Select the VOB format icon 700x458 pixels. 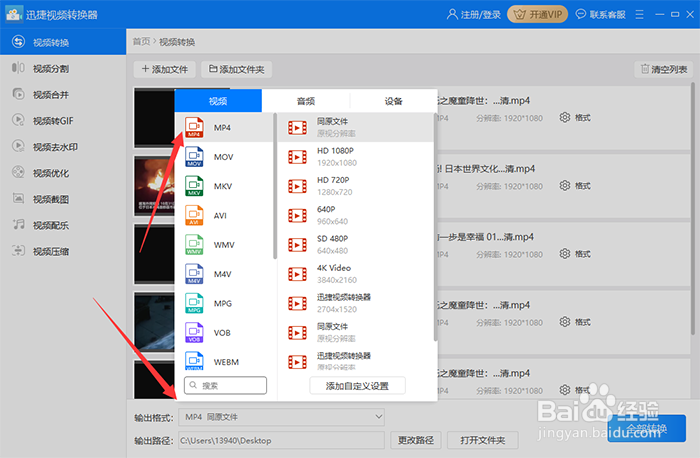click(x=194, y=333)
